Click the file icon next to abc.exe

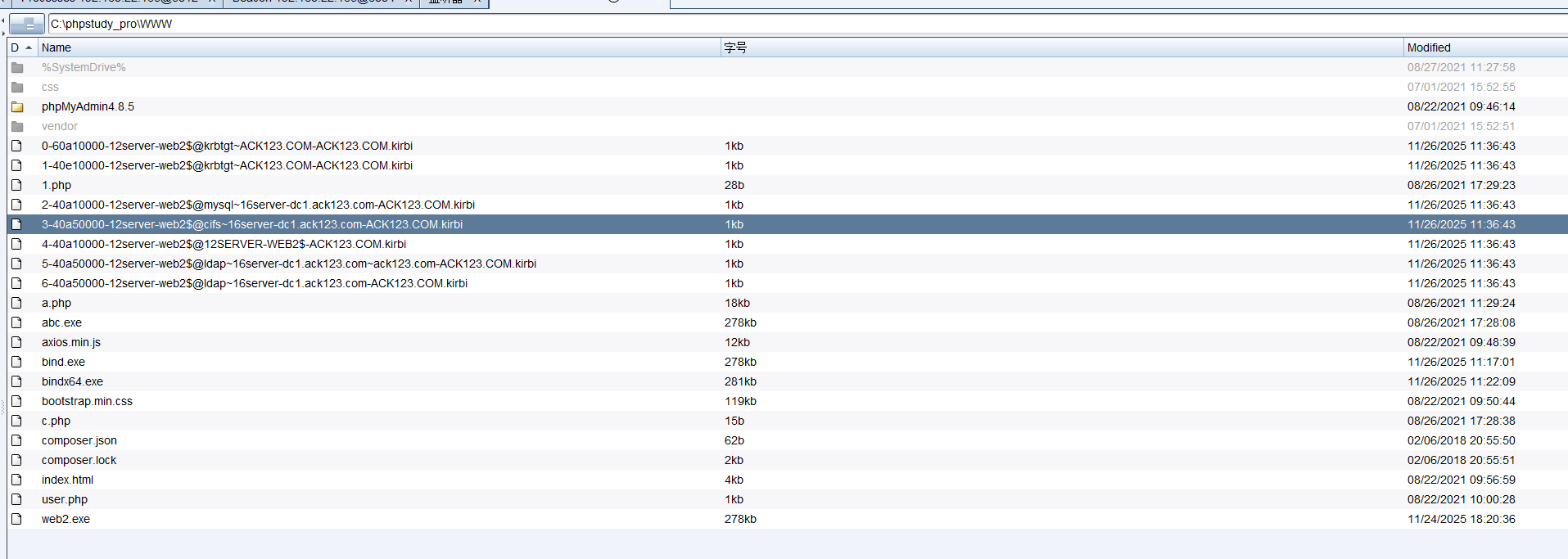(x=16, y=322)
